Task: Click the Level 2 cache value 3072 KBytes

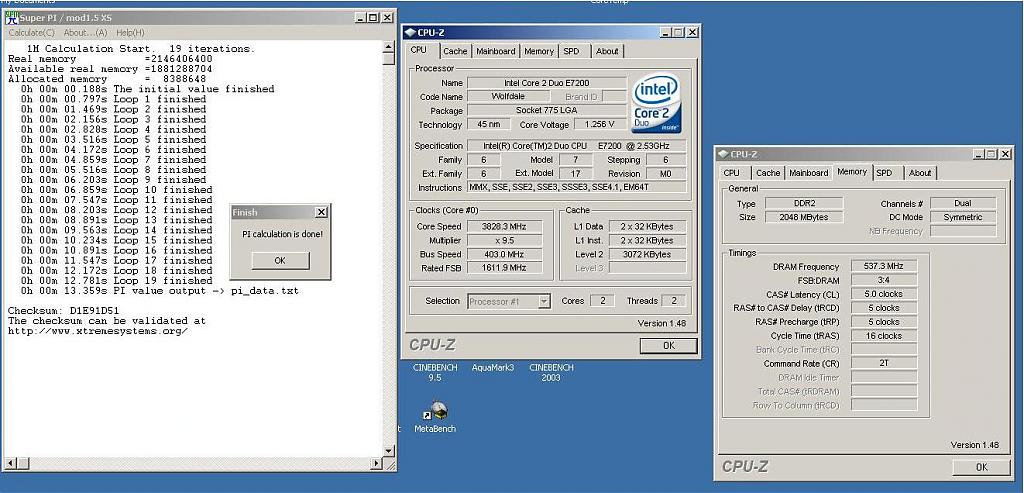Action: (647, 254)
